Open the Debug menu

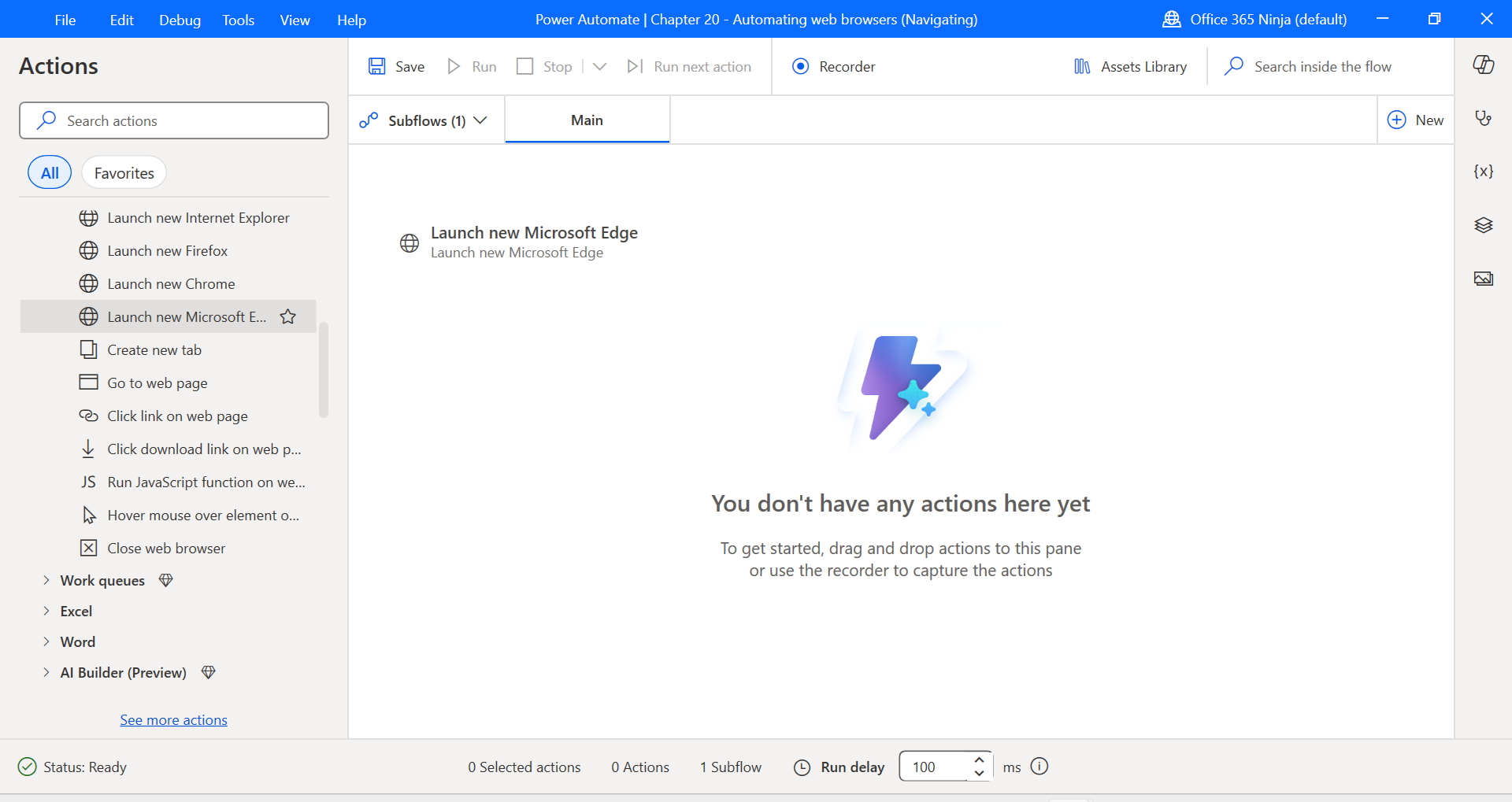179,20
